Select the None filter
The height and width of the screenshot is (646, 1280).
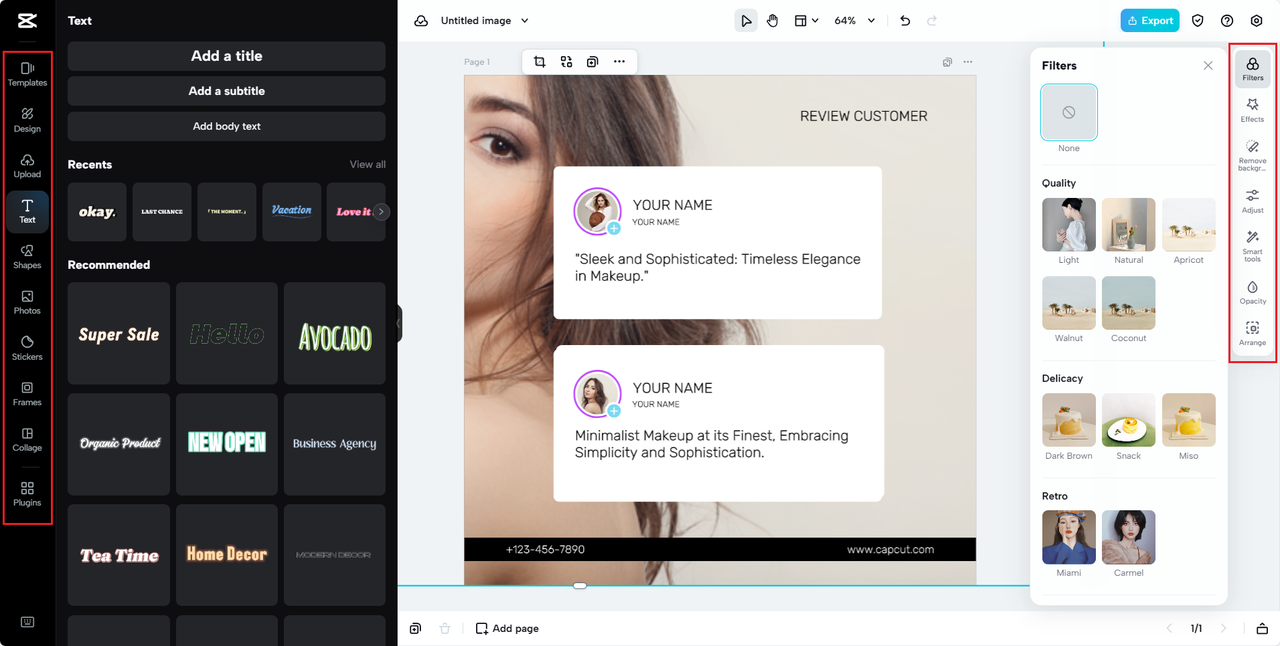(1069, 112)
